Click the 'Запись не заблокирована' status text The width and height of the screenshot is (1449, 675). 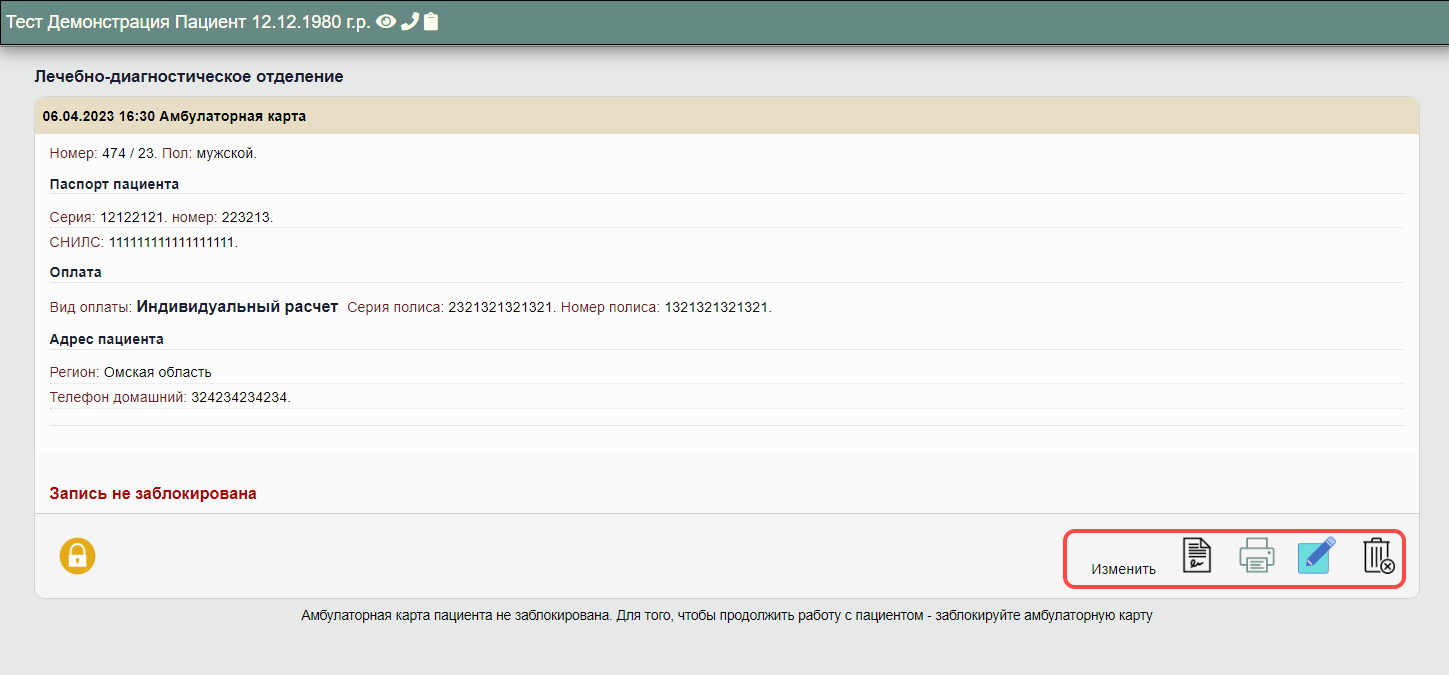tap(153, 493)
